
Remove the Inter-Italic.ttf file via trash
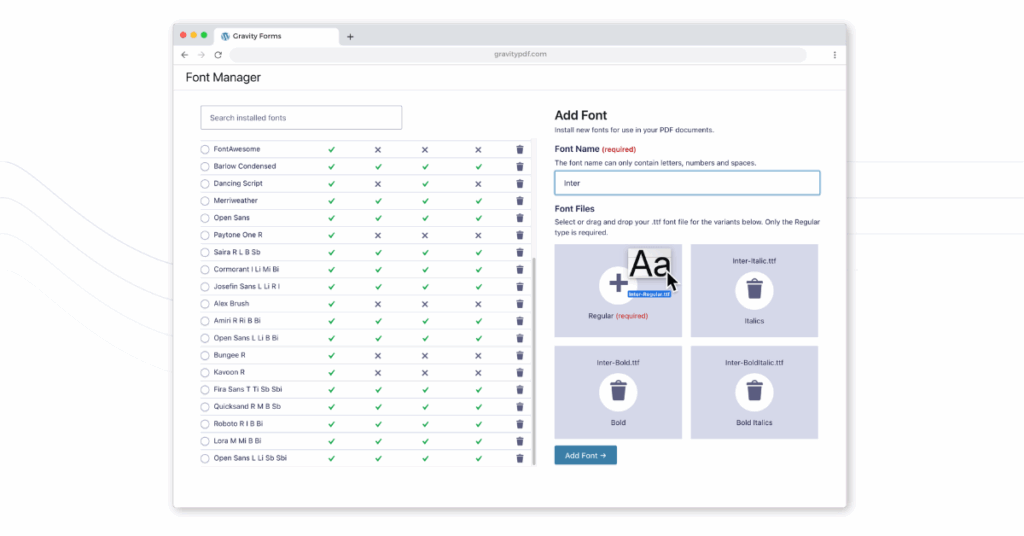[x=754, y=290]
